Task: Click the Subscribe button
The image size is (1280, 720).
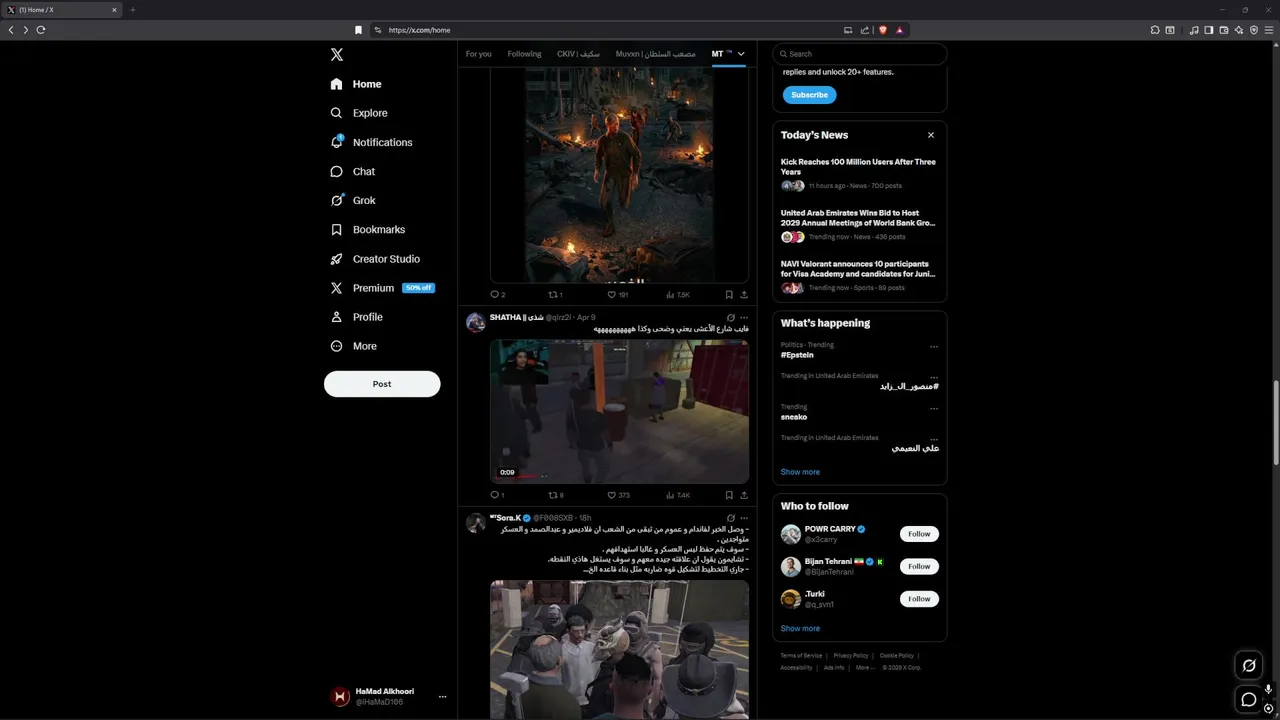Action: (x=809, y=95)
